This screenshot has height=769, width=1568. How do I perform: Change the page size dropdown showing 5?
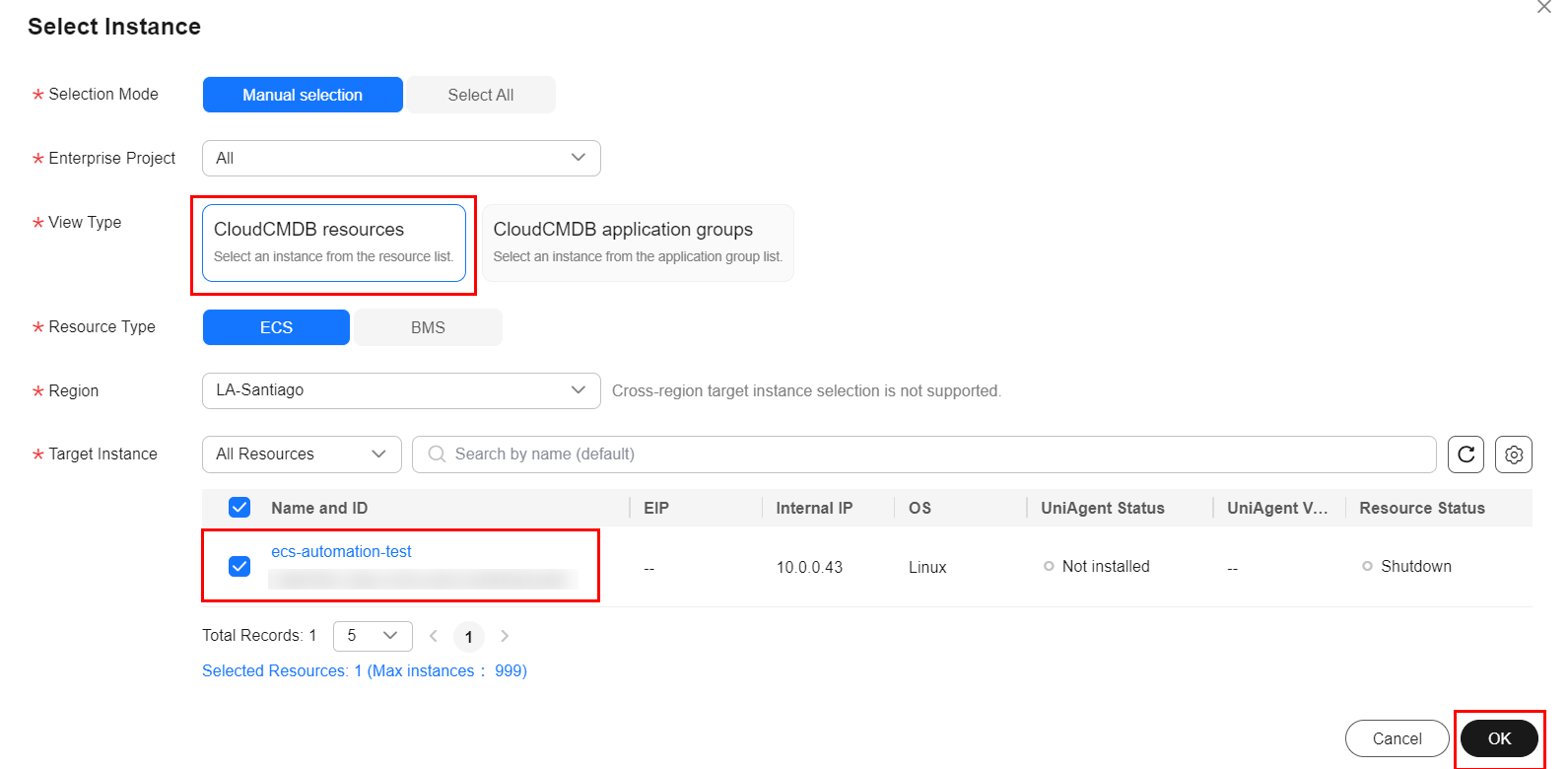(x=373, y=636)
